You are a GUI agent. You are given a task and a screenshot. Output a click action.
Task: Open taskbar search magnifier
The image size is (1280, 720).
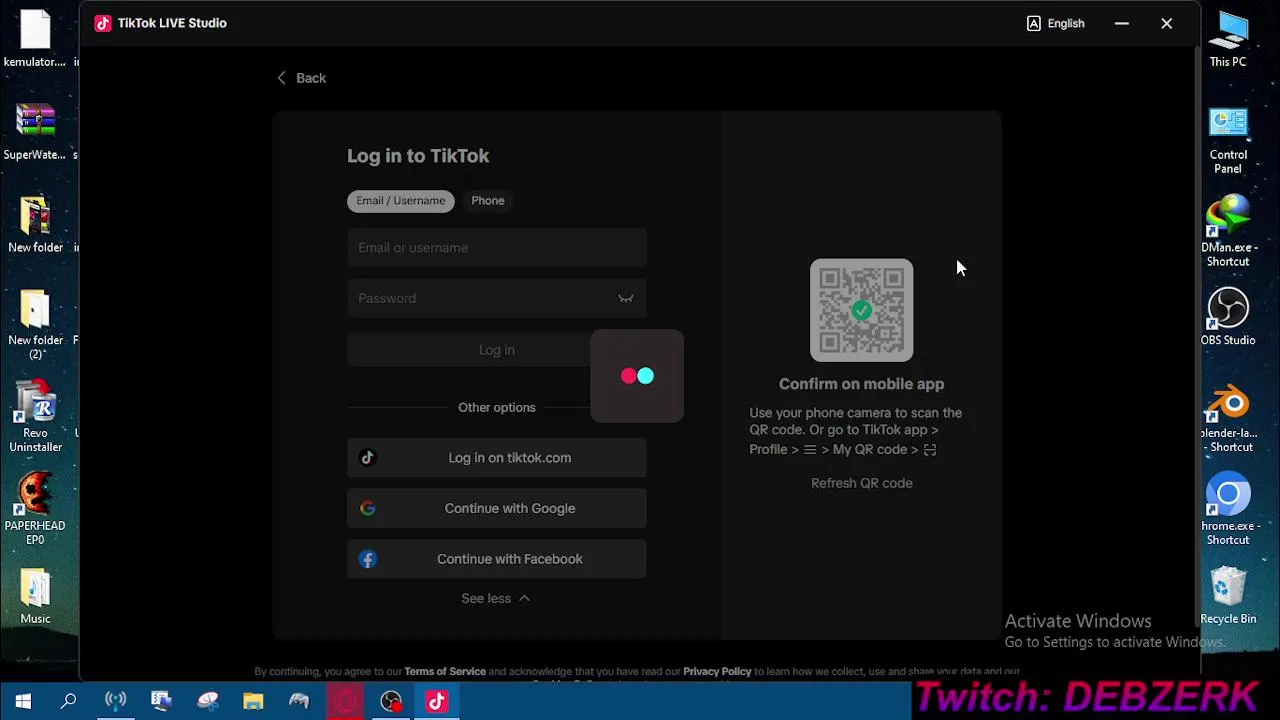tap(69, 701)
